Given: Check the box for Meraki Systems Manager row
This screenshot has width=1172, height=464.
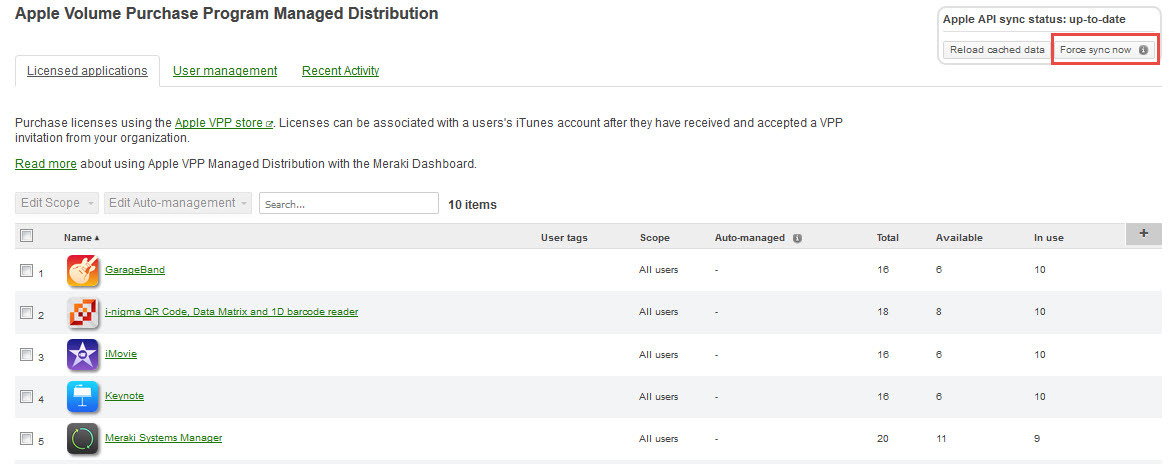Looking at the screenshot, I should [x=27, y=439].
